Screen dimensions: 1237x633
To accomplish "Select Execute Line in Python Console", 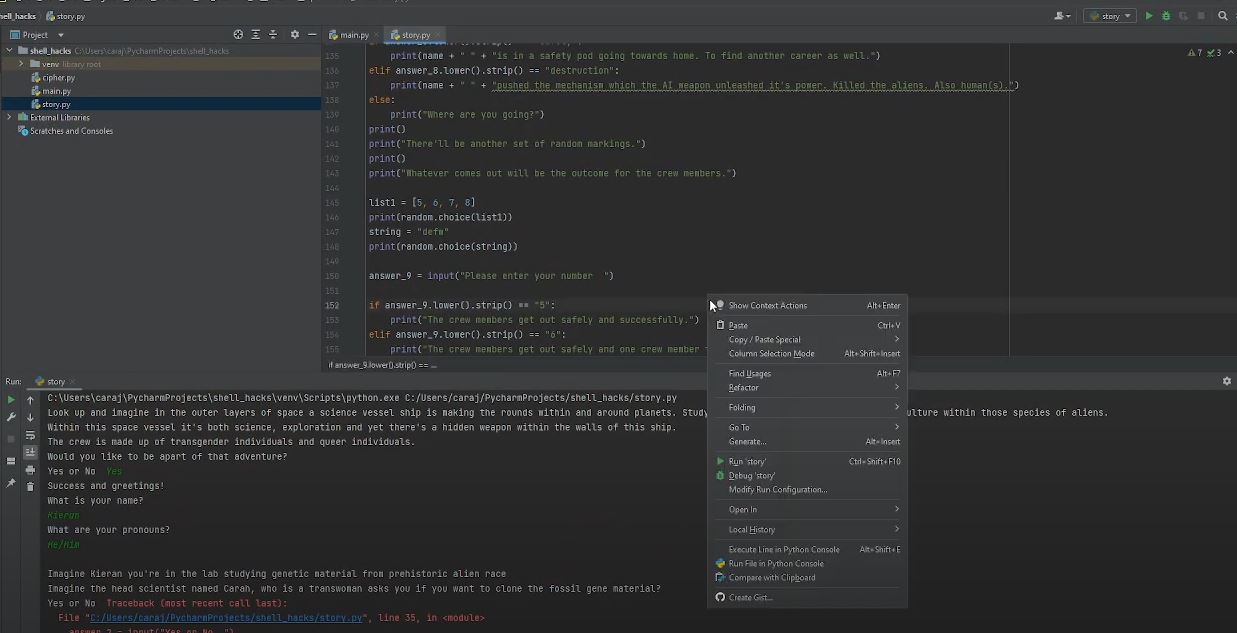I will pos(808,549).
